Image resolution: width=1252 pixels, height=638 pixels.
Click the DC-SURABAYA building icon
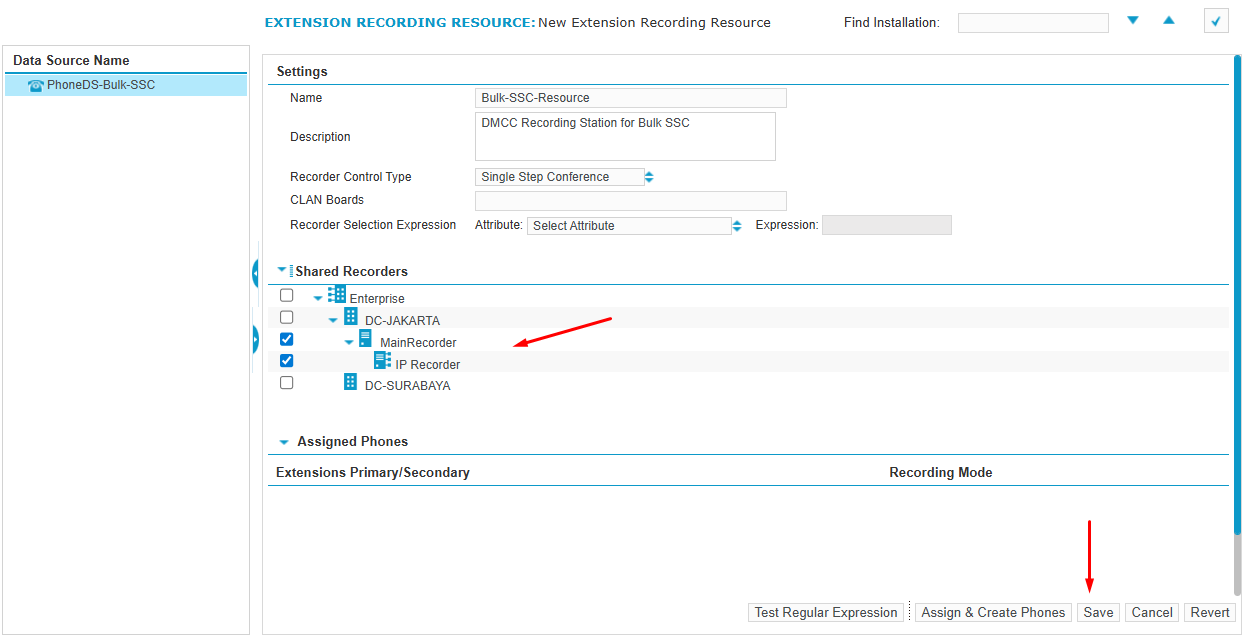pos(351,382)
